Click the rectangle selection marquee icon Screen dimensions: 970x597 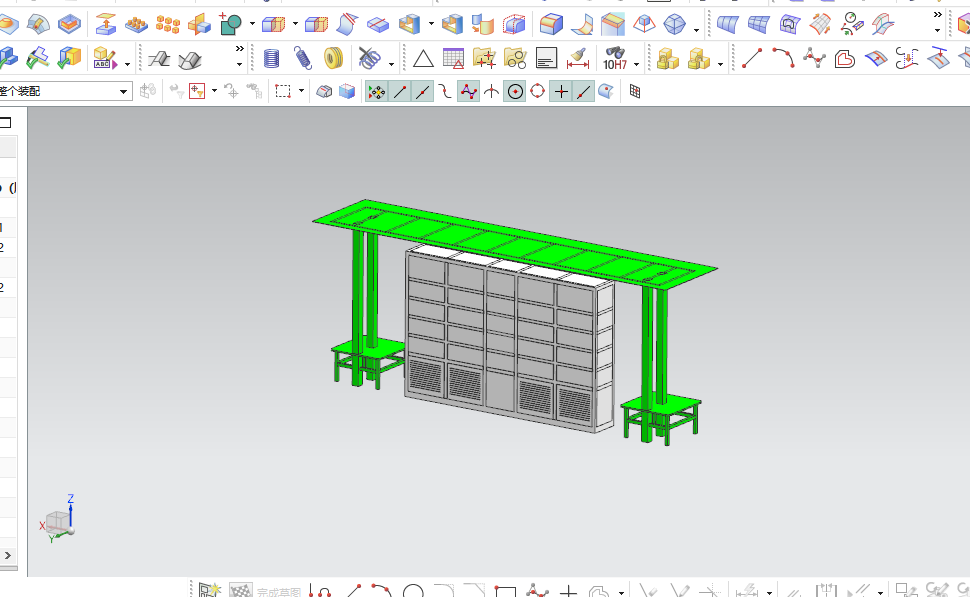click(x=283, y=92)
